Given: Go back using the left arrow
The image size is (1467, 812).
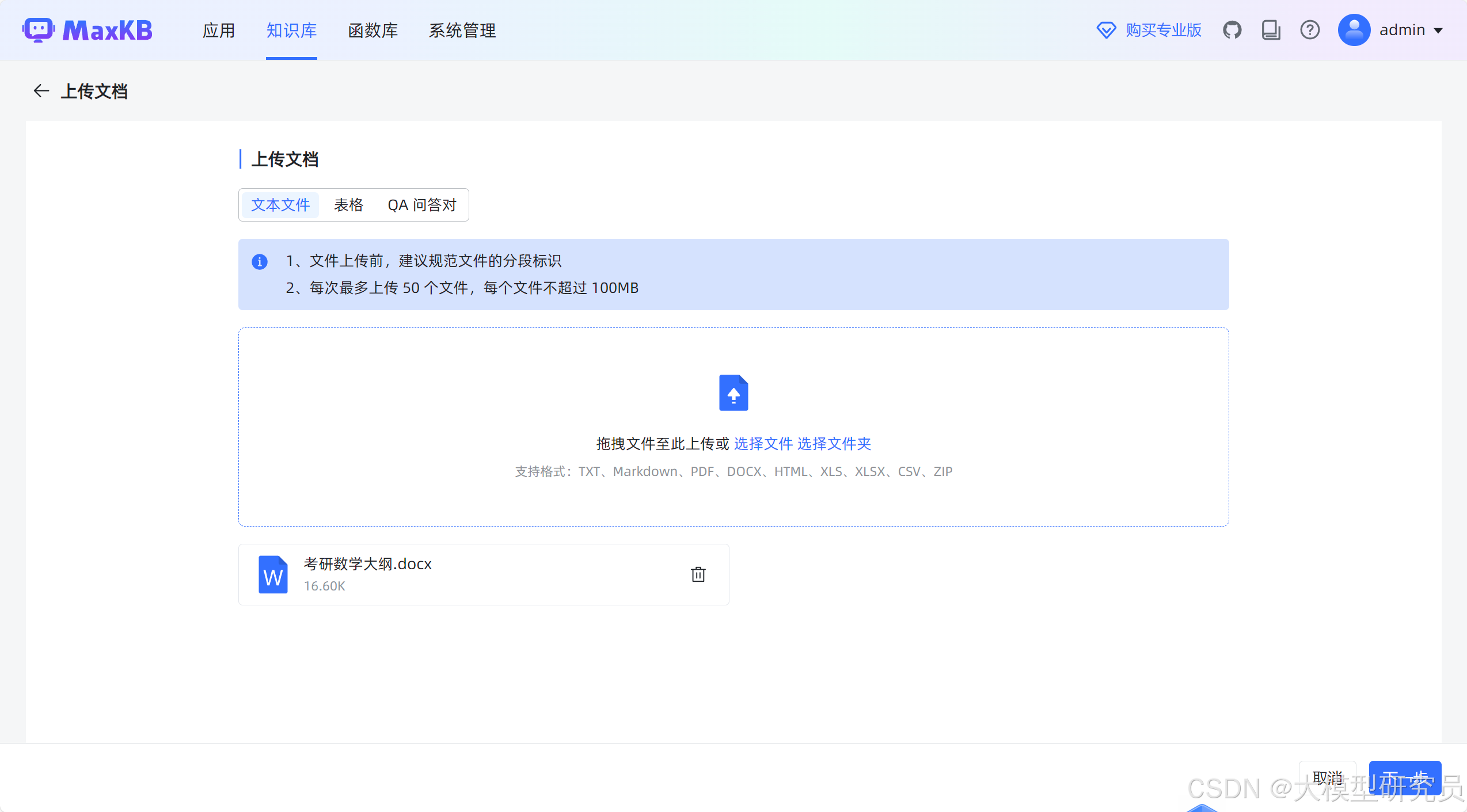Looking at the screenshot, I should click(x=41, y=91).
